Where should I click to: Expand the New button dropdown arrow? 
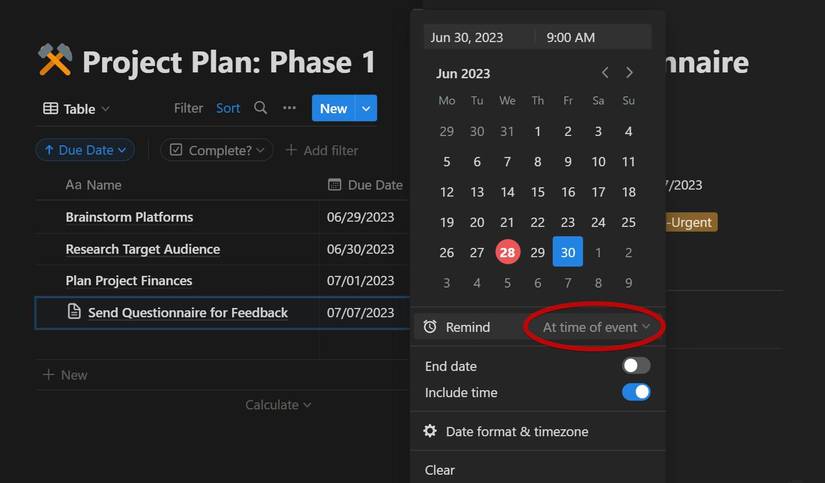pos(366,108)
